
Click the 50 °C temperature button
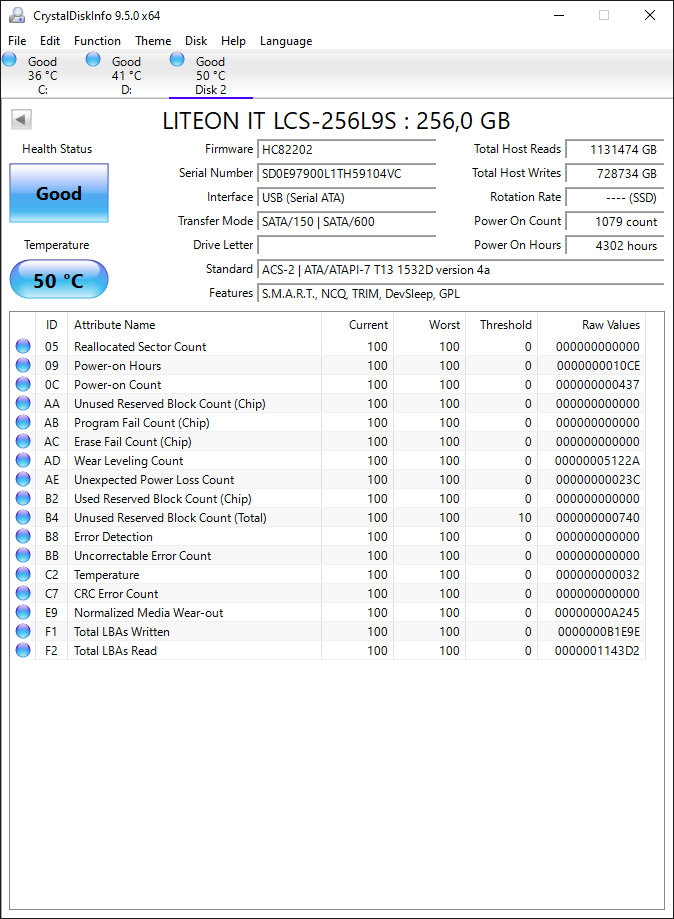(x=59, y=280)
